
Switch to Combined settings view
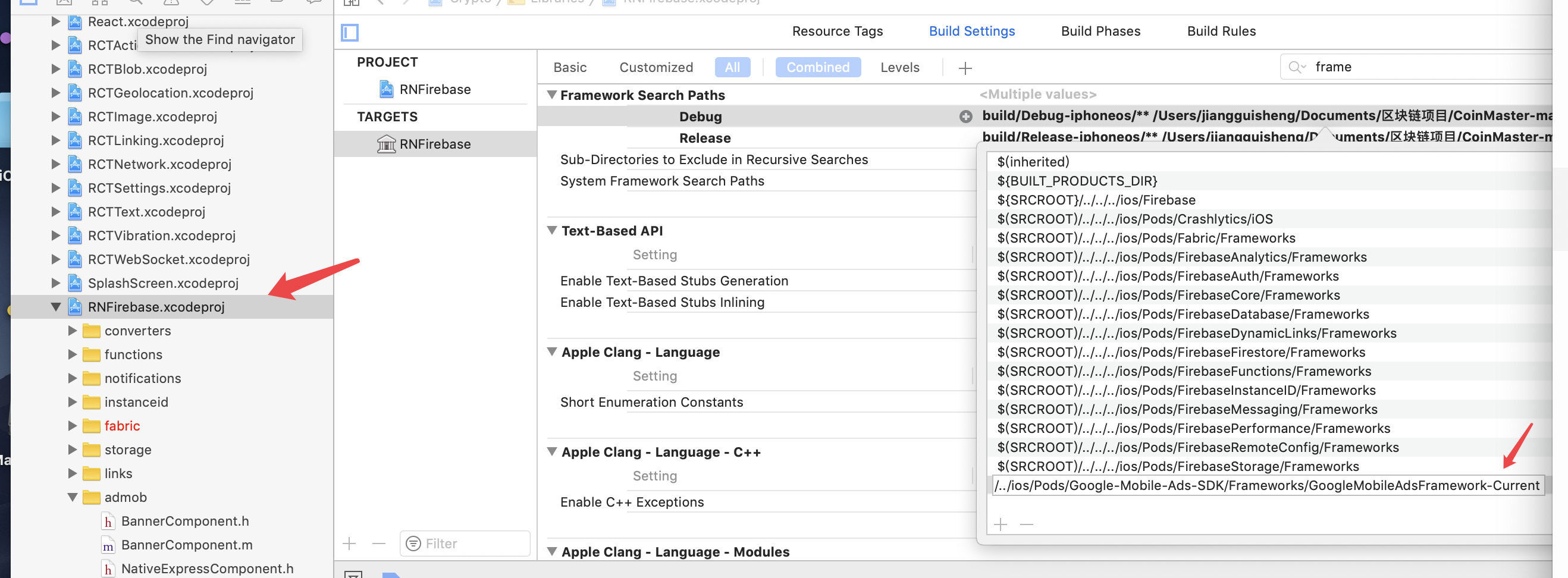pyautogui.click(x=817, y=68)
